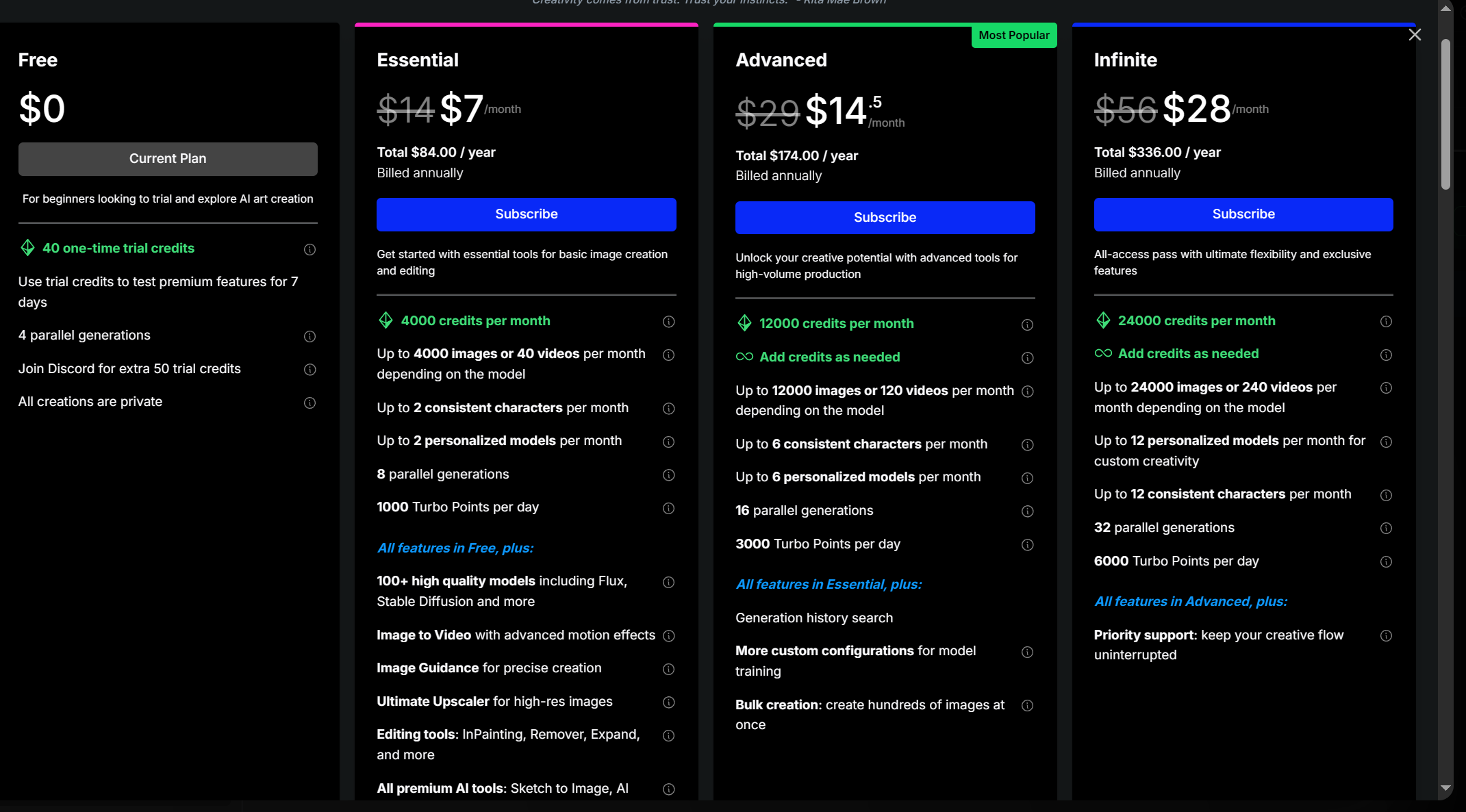The image size is (1466, 812).
Task: Open info for 6 personalized models
Action: 1027,478
